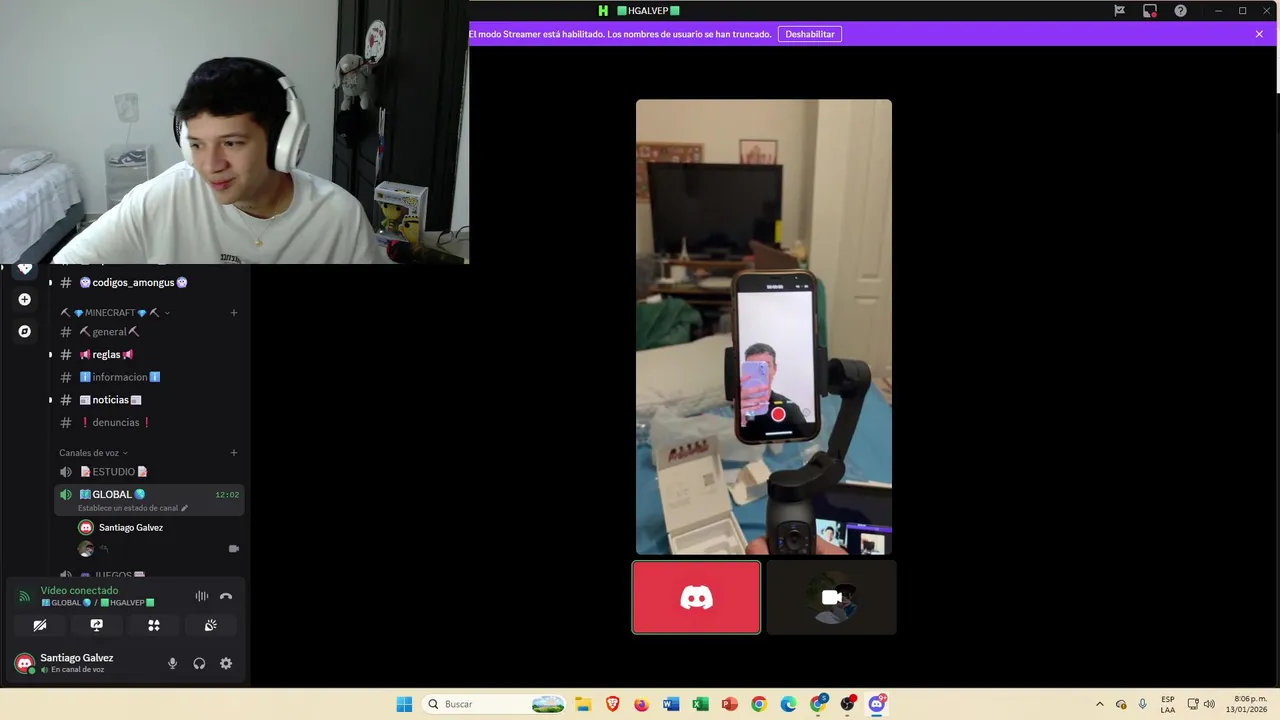Open the general text channel
The image size is (1280, 720).
click(110, 332)
